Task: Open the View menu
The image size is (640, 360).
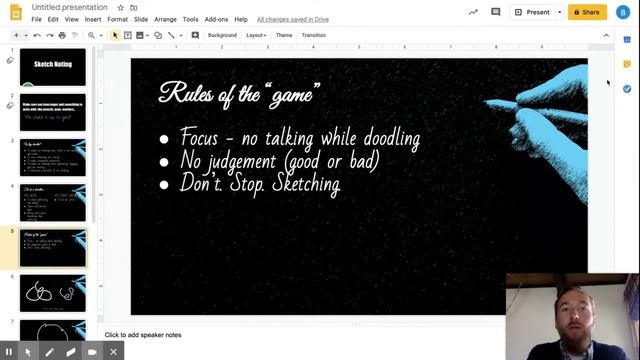Action: pos(71,20)
